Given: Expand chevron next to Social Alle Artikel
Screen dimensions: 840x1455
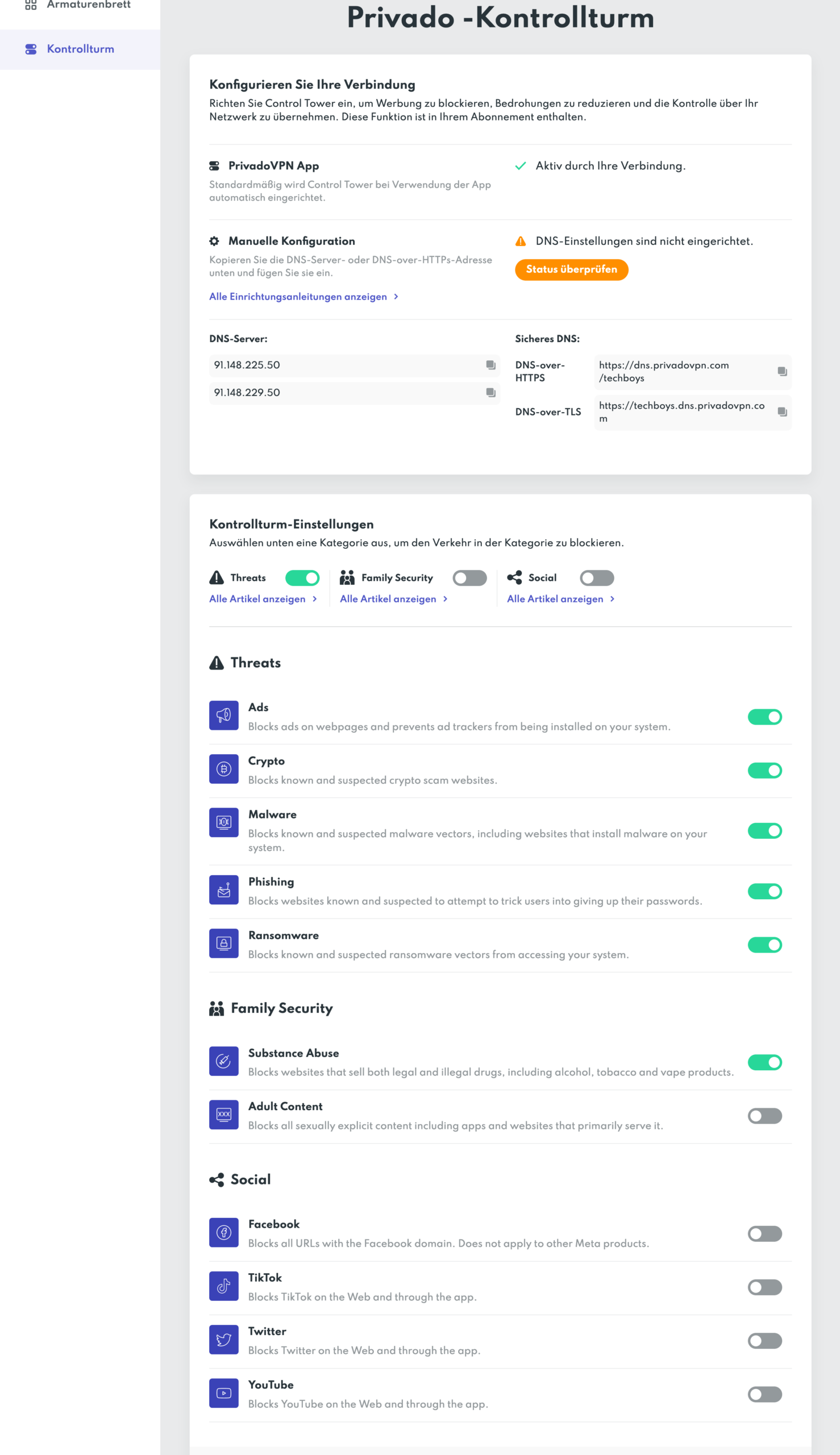Looking at the screenshot, I should tap(612, 599).
